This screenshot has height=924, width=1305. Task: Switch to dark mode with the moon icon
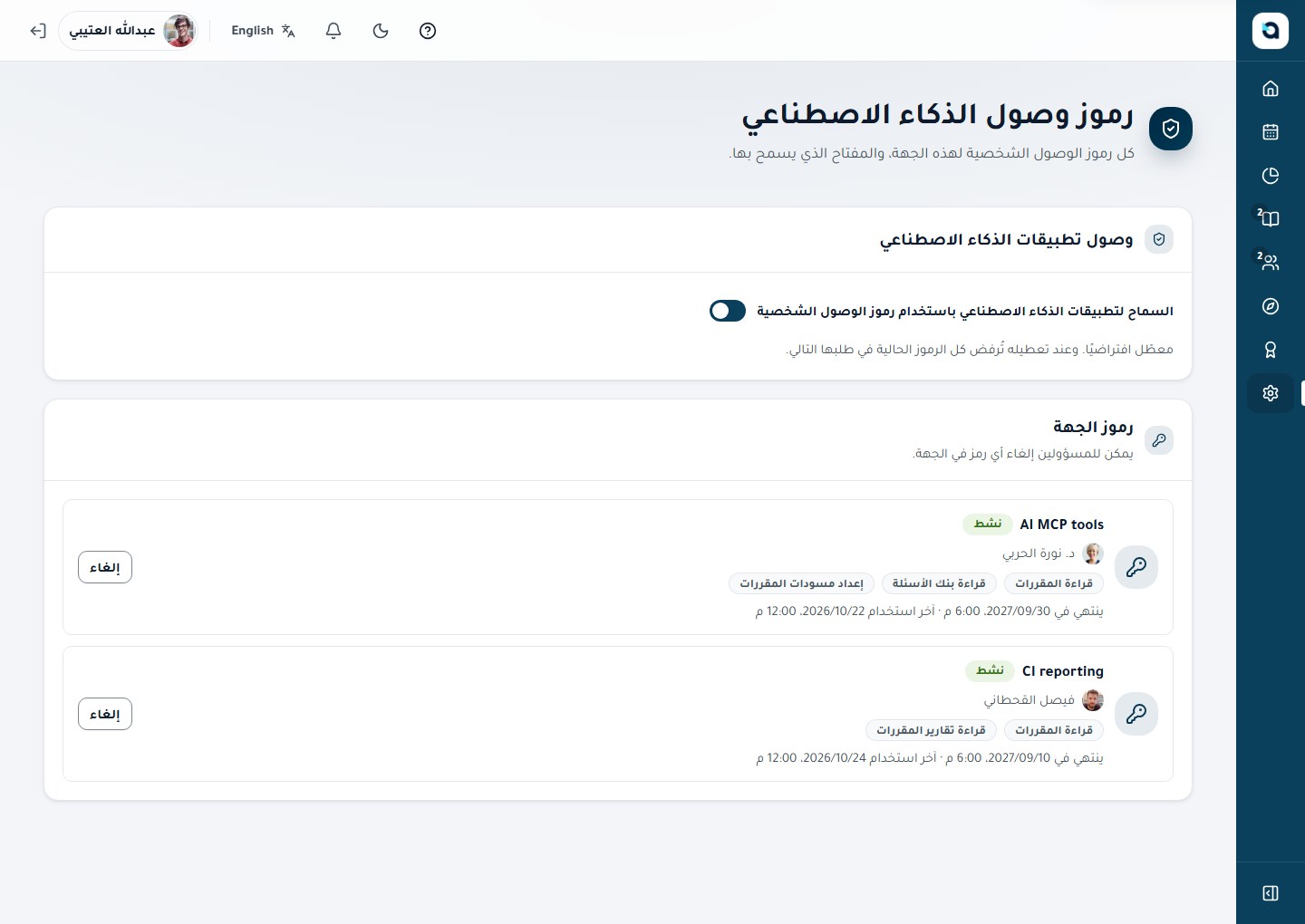coord(381,31)
